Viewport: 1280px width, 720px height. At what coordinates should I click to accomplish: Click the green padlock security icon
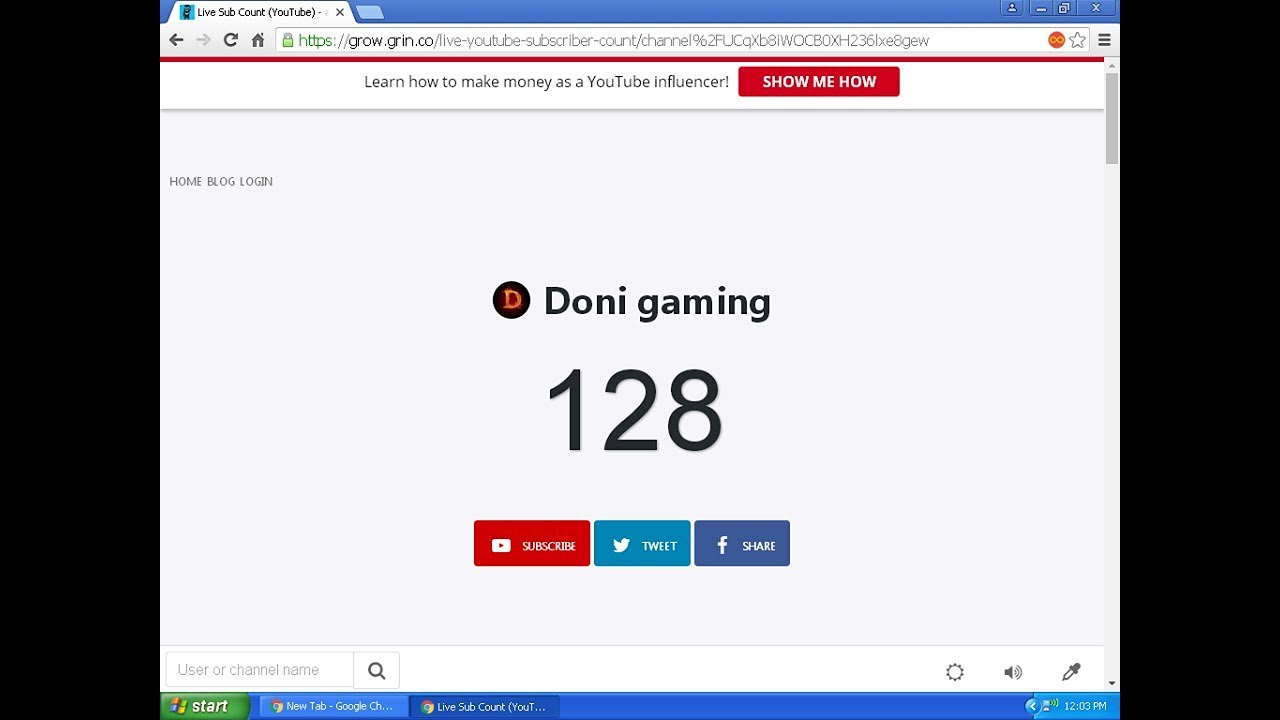[x=288, y=40]
